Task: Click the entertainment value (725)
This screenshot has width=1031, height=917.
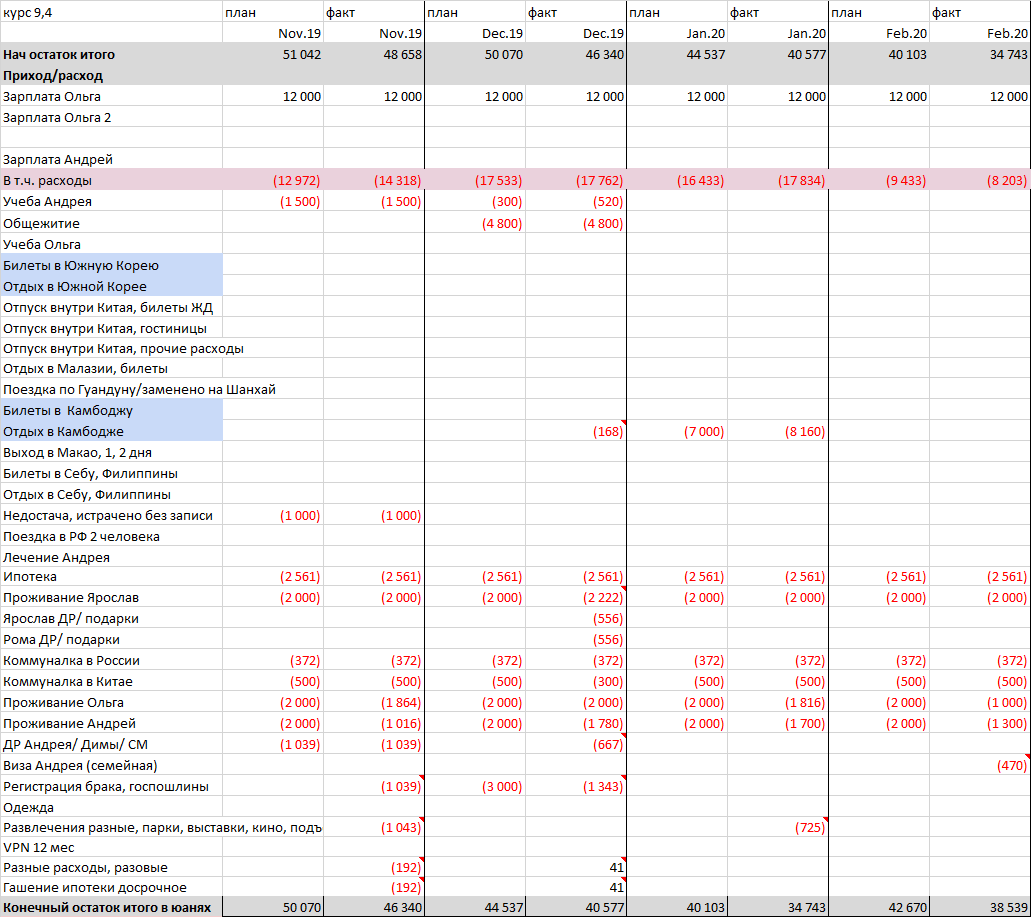Action: 810,827
